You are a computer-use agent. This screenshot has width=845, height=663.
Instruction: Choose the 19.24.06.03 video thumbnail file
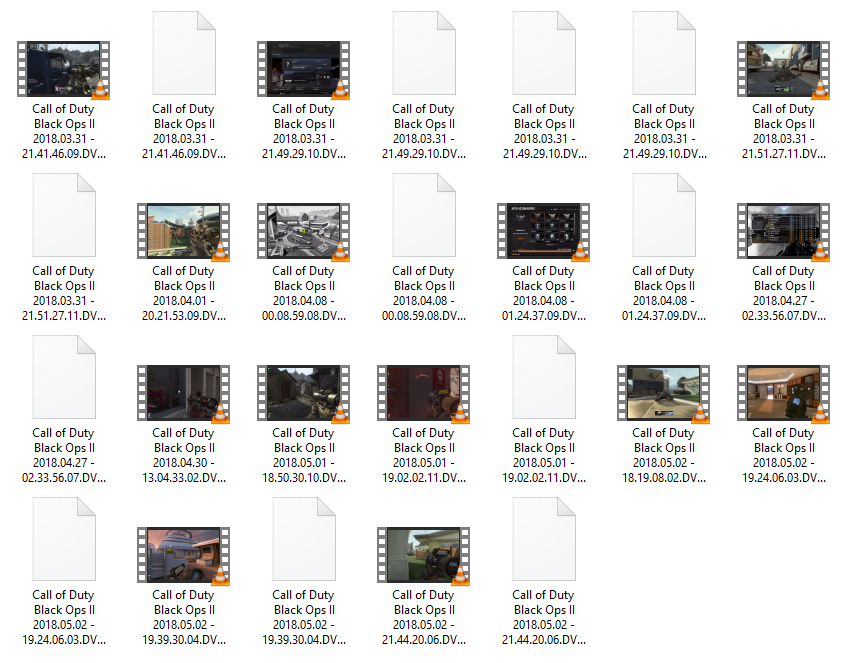pos(784,393)
